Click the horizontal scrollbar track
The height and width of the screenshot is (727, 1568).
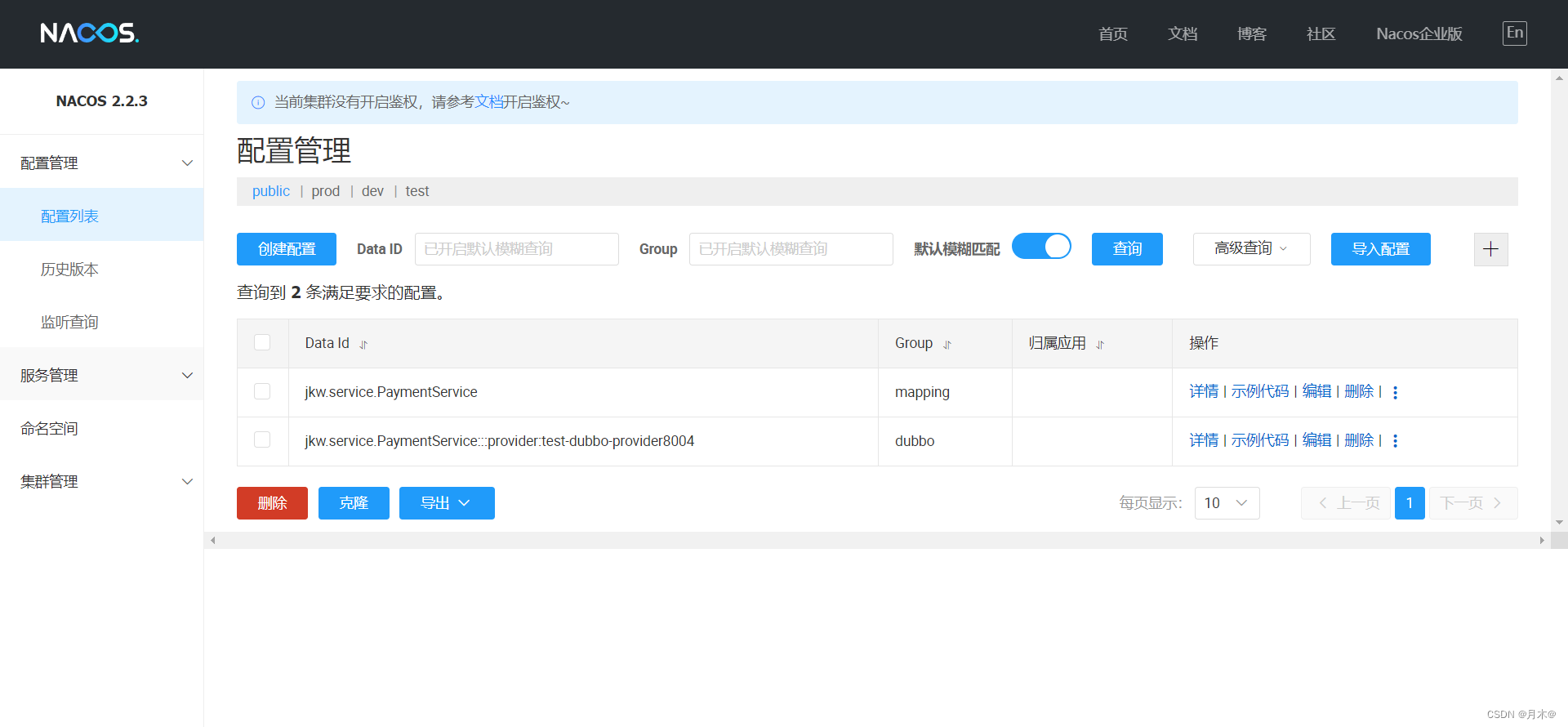tap(877, 540)
